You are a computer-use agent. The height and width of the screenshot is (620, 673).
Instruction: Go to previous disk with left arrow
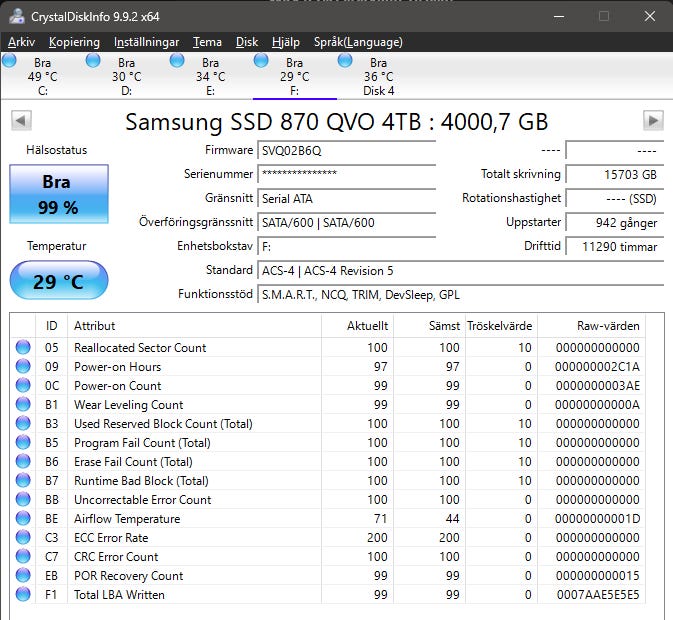pyautogui.click(x=21, y=121)
